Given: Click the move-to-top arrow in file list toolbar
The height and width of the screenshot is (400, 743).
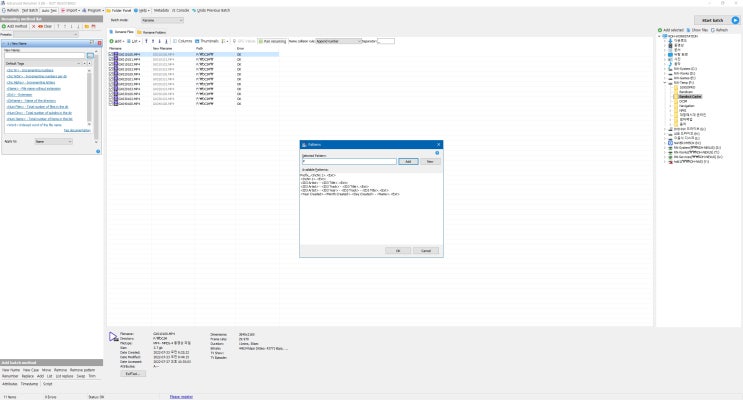Looking at the screenshot, I should click(146, 41).
